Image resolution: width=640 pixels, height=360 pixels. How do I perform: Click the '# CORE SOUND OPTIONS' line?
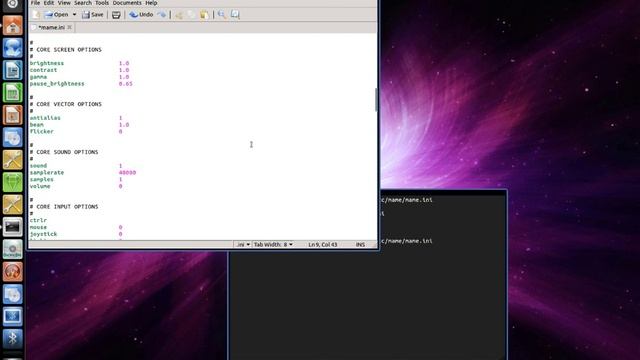(x=64, y=152)
